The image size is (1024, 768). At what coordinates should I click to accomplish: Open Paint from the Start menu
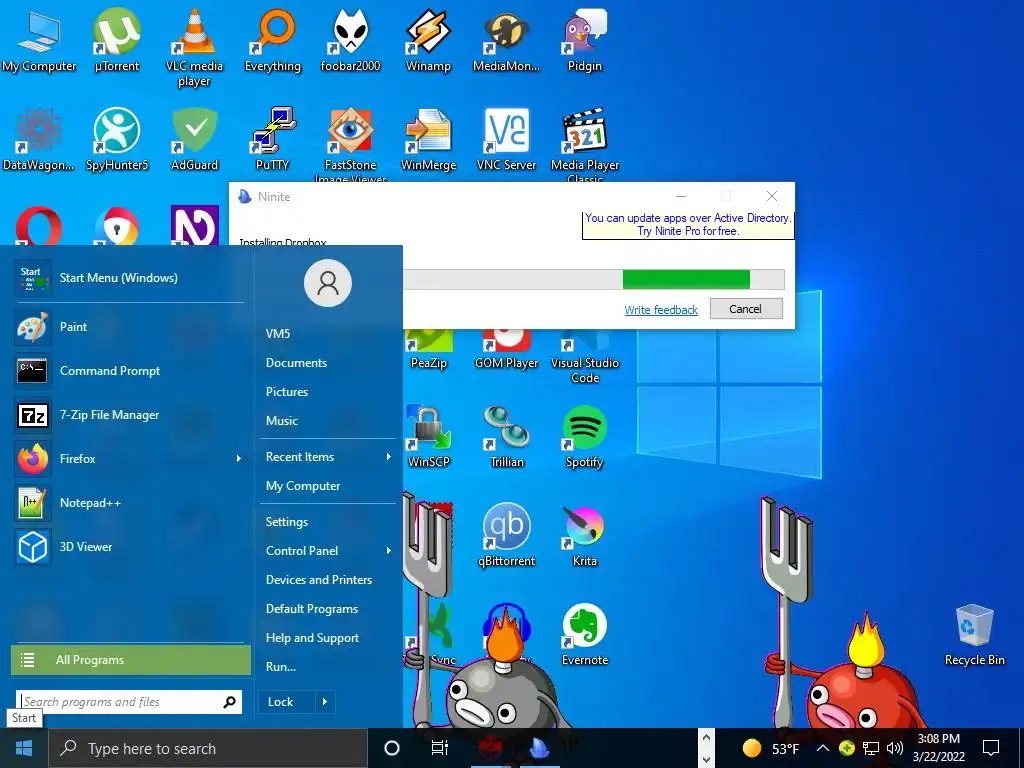pyautogui.click(x=129, y=327)
